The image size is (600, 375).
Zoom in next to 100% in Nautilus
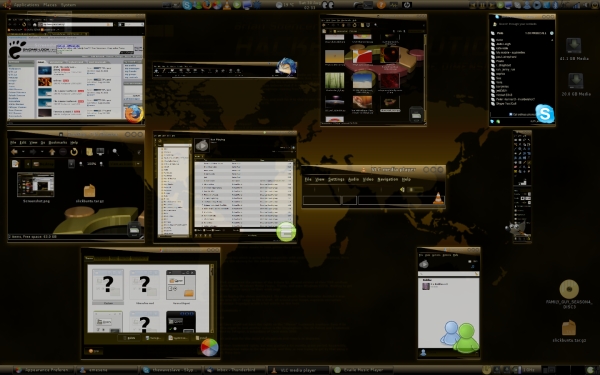click(x=101, y=164)
